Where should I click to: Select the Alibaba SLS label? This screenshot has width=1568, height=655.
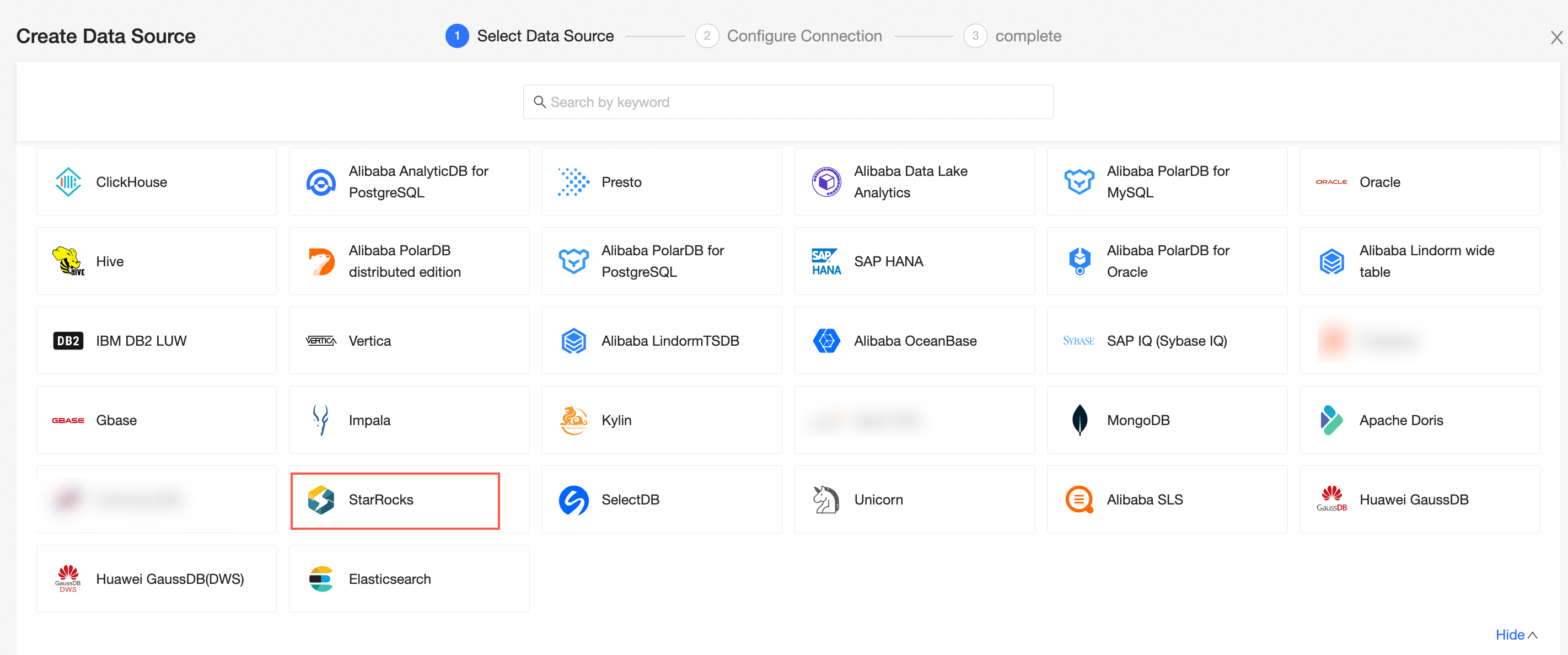1145,500
